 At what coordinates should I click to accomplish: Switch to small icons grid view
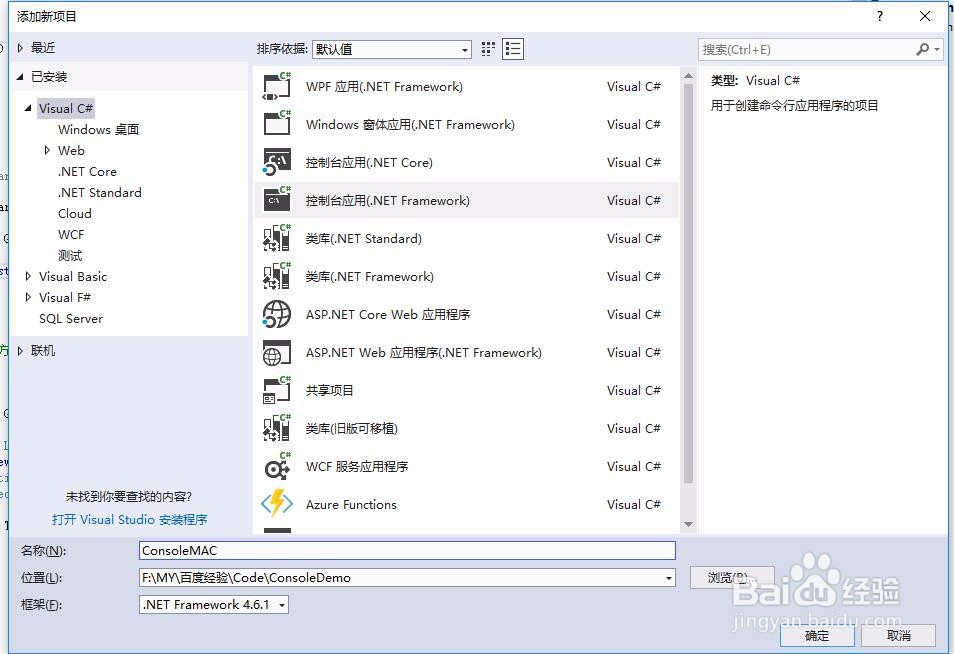[488, 49]
